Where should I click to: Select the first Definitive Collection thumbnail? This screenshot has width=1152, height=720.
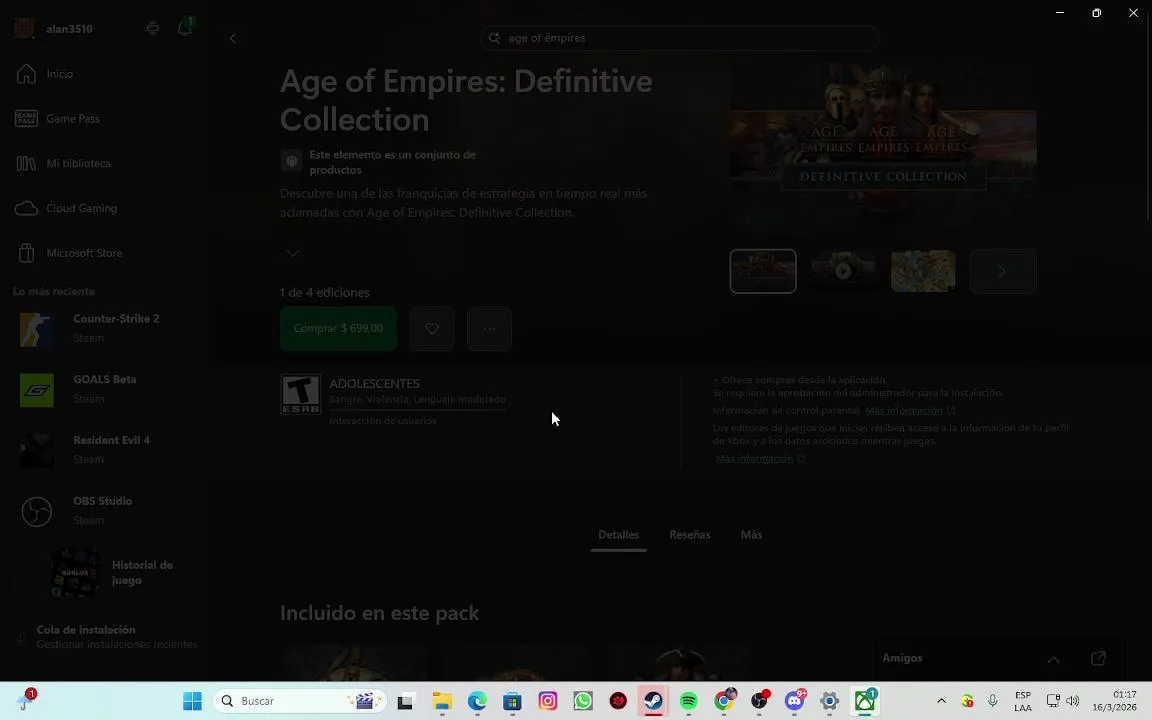763,271
